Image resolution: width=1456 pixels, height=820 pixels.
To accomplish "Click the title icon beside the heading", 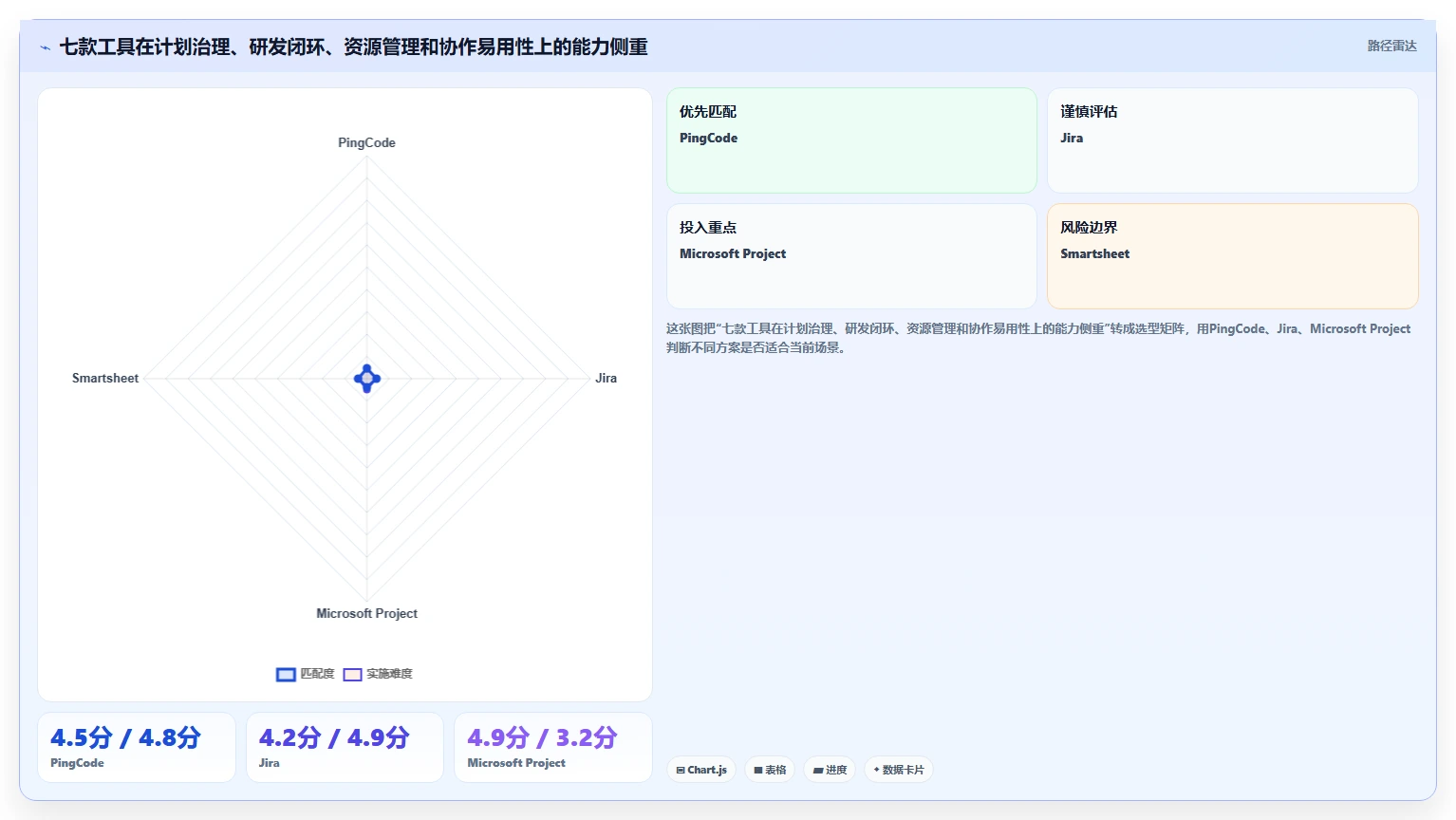I will pyautogui.click(x=45, y=47).
